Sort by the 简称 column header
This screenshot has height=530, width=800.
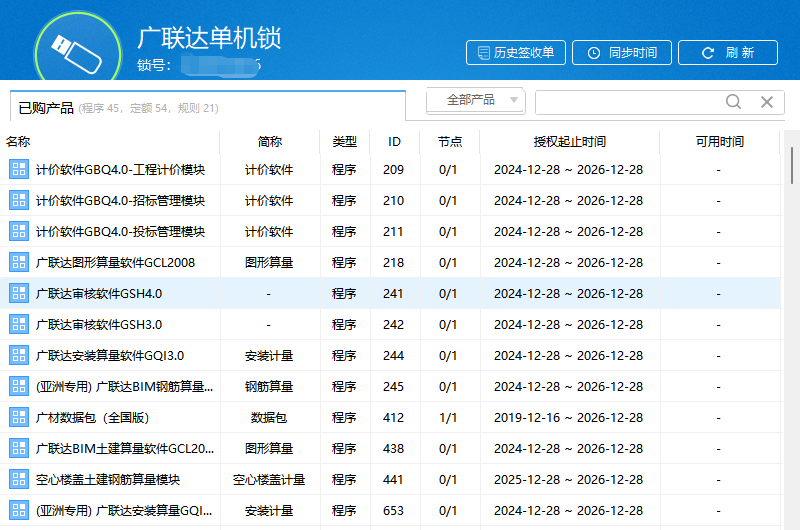[269, 141]
